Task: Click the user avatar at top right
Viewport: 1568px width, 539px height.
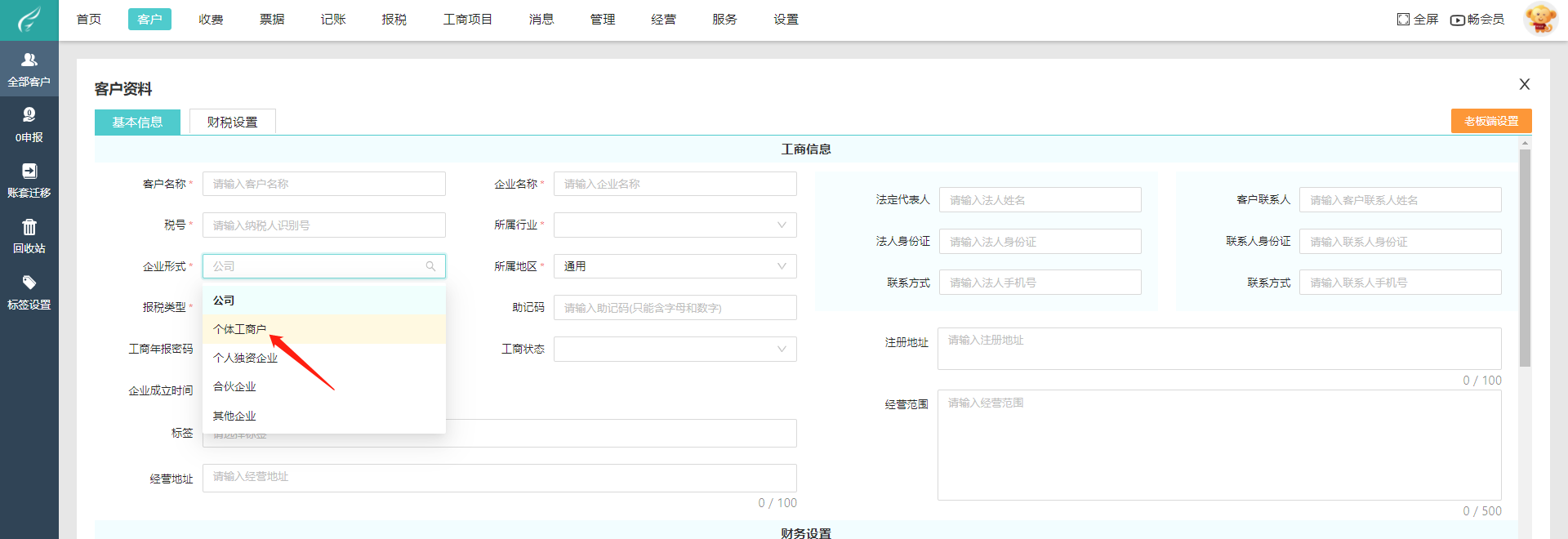Action: [x=1540, y=19]
